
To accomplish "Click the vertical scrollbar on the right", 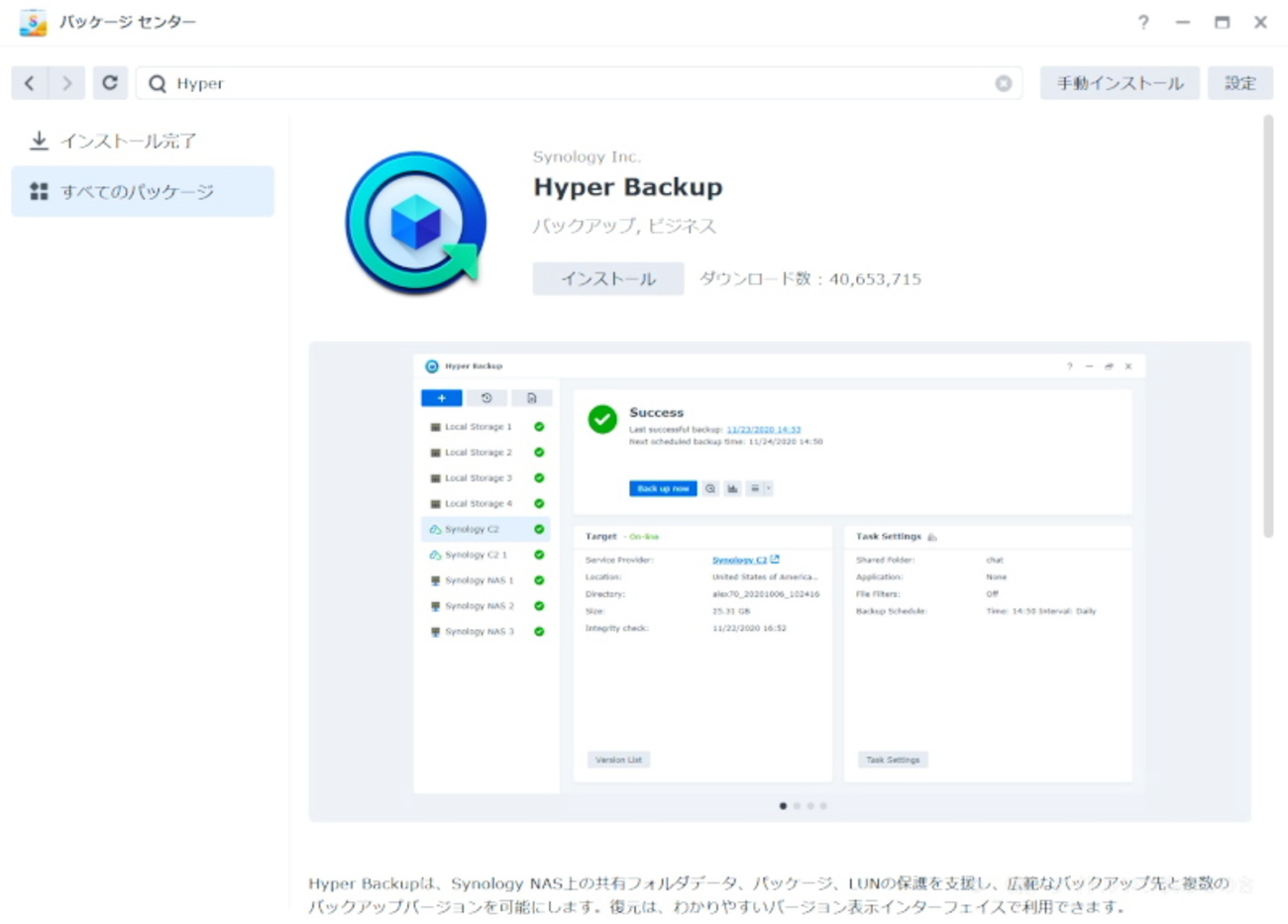I will (x=1268, y=327).
